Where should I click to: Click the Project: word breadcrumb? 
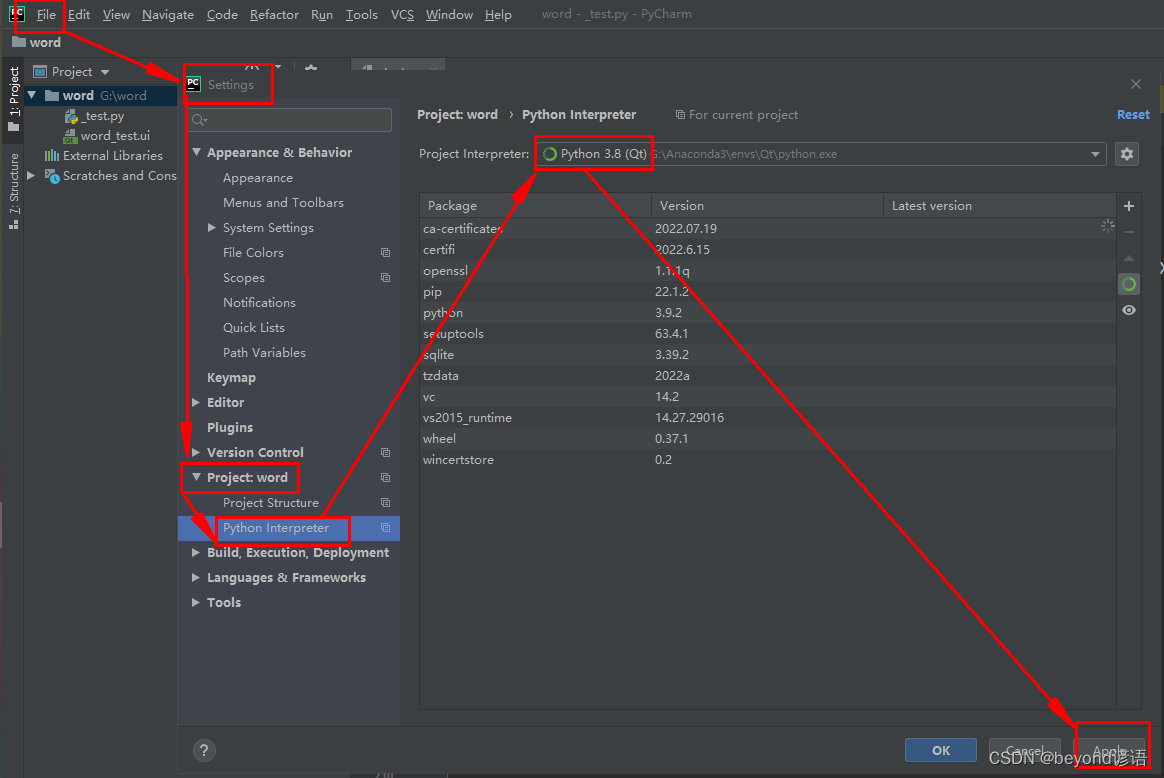[x=457, y=114]
